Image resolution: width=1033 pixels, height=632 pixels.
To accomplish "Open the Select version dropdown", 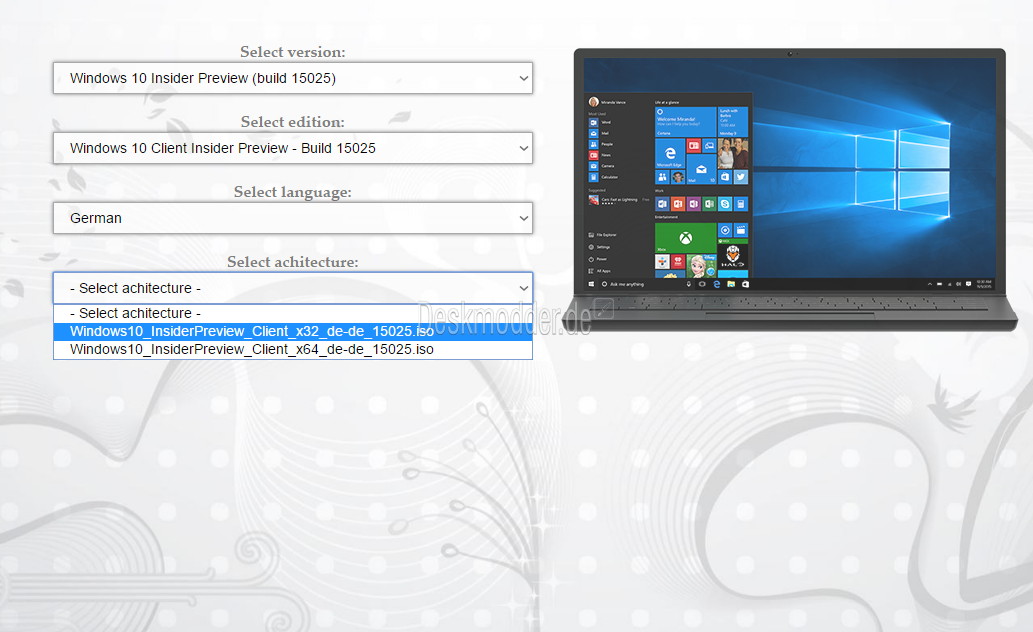I will pyautogui.click(x=293, y=78).
